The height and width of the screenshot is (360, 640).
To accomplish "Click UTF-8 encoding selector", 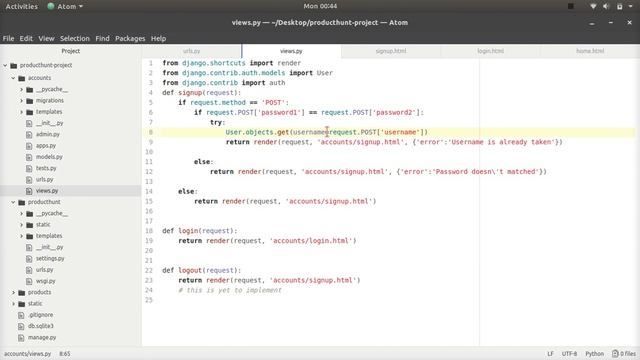I will 569,353.
